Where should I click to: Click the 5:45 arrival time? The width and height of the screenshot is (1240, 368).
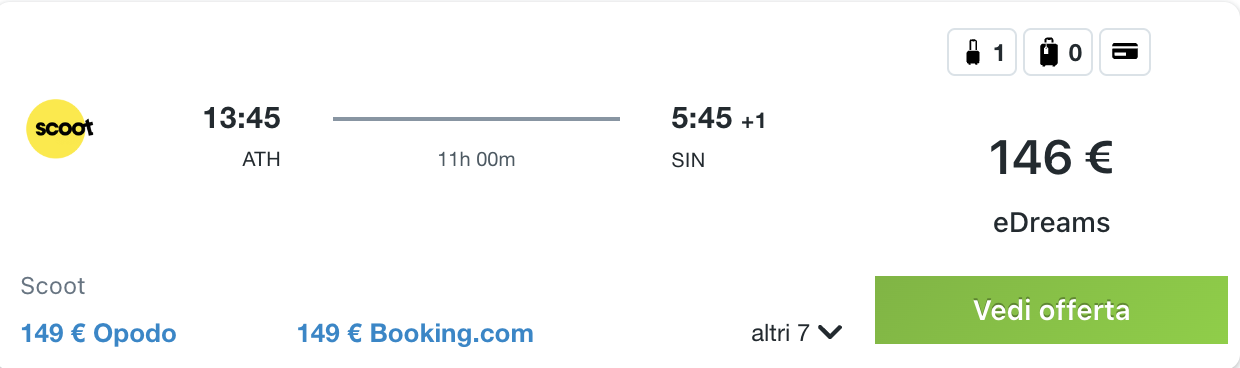pyautogui.click(x=702, y=118)
